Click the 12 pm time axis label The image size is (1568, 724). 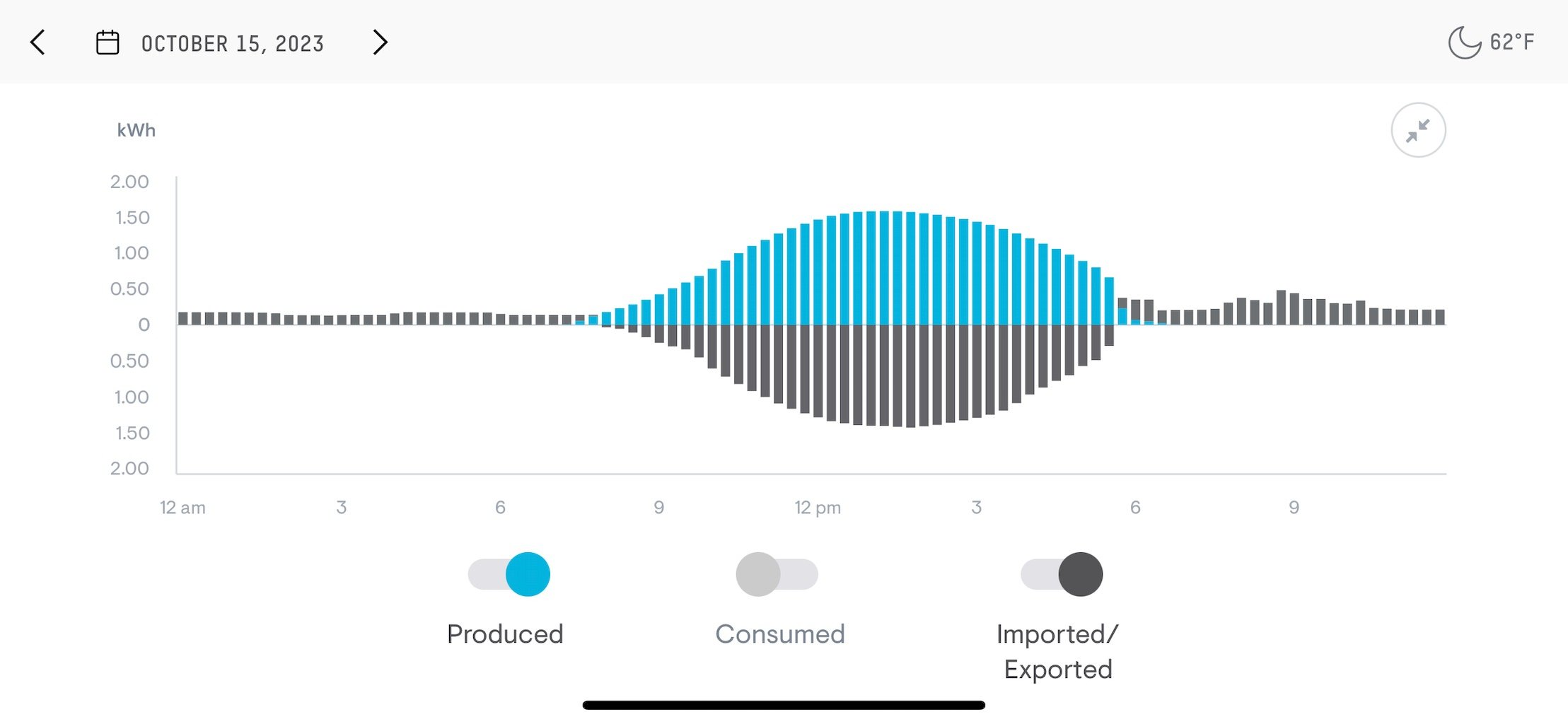[x=818, y=508]
